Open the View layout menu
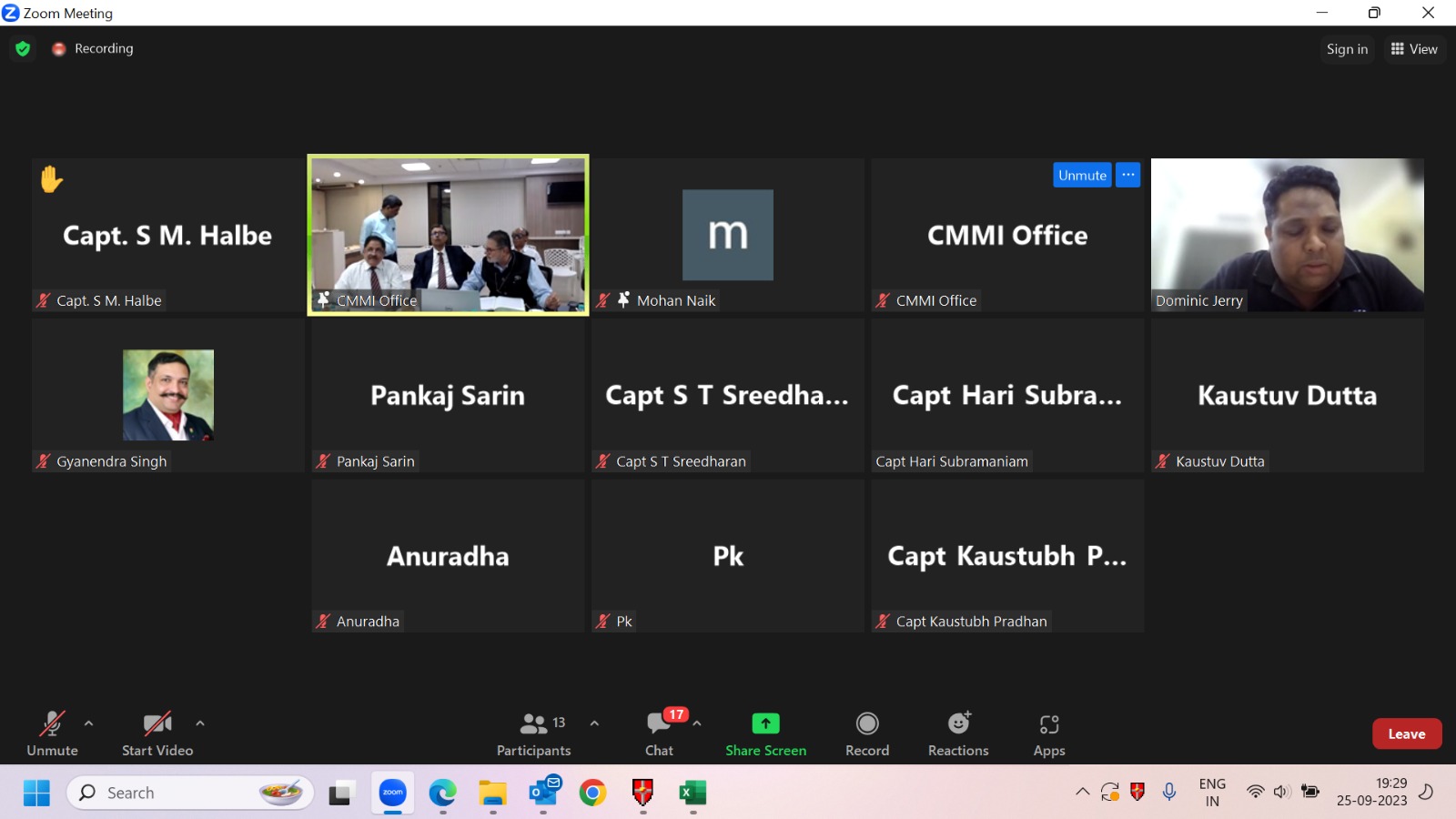Image resolution: width=1456 pixels, height=819 pixels. (x=1414, y=49)
